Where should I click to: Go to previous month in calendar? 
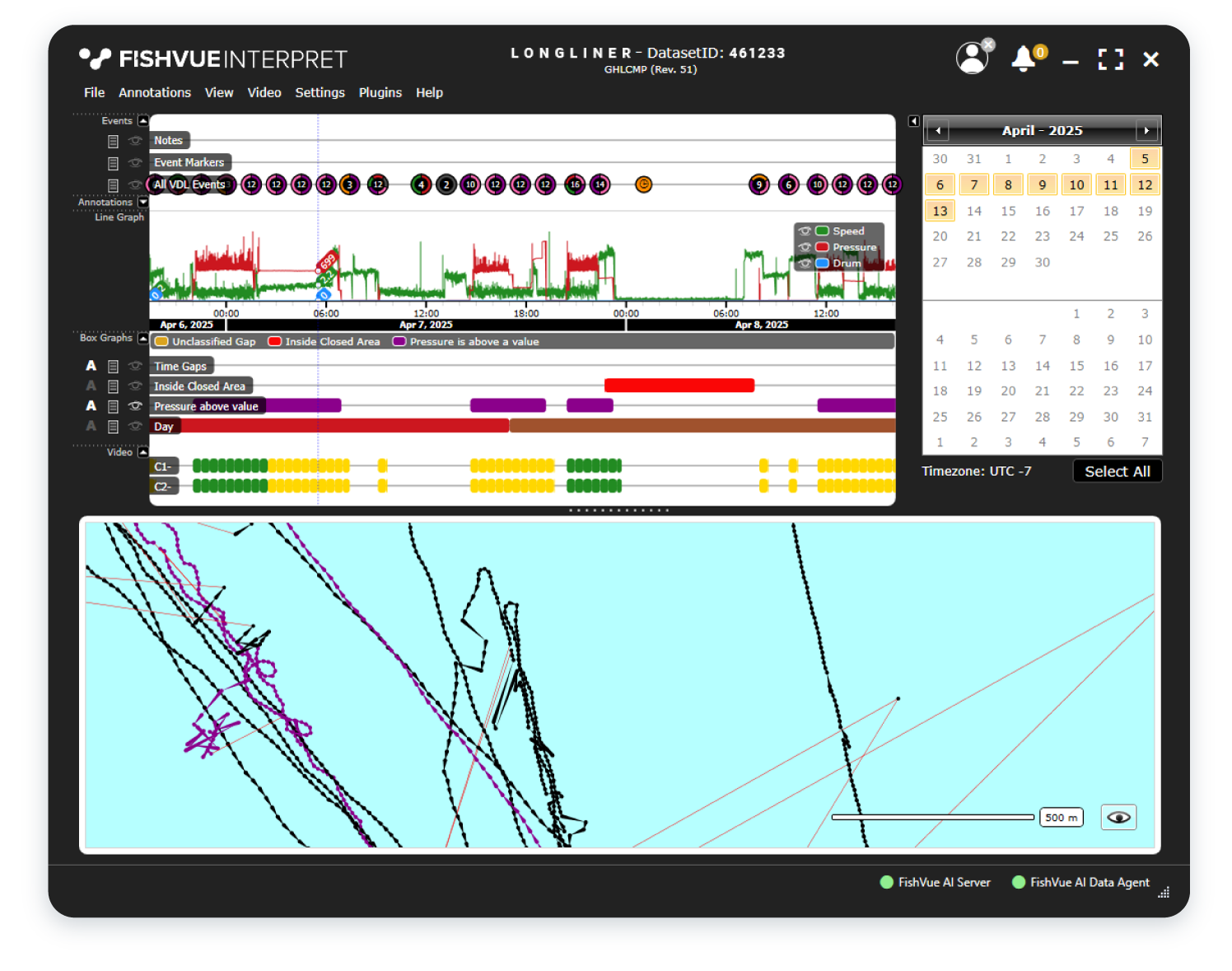938,131
